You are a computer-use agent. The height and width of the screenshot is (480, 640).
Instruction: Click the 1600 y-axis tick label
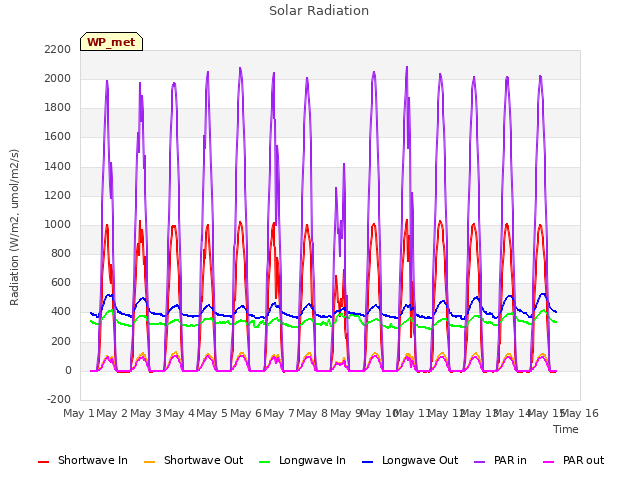click(x=58, y=137)
